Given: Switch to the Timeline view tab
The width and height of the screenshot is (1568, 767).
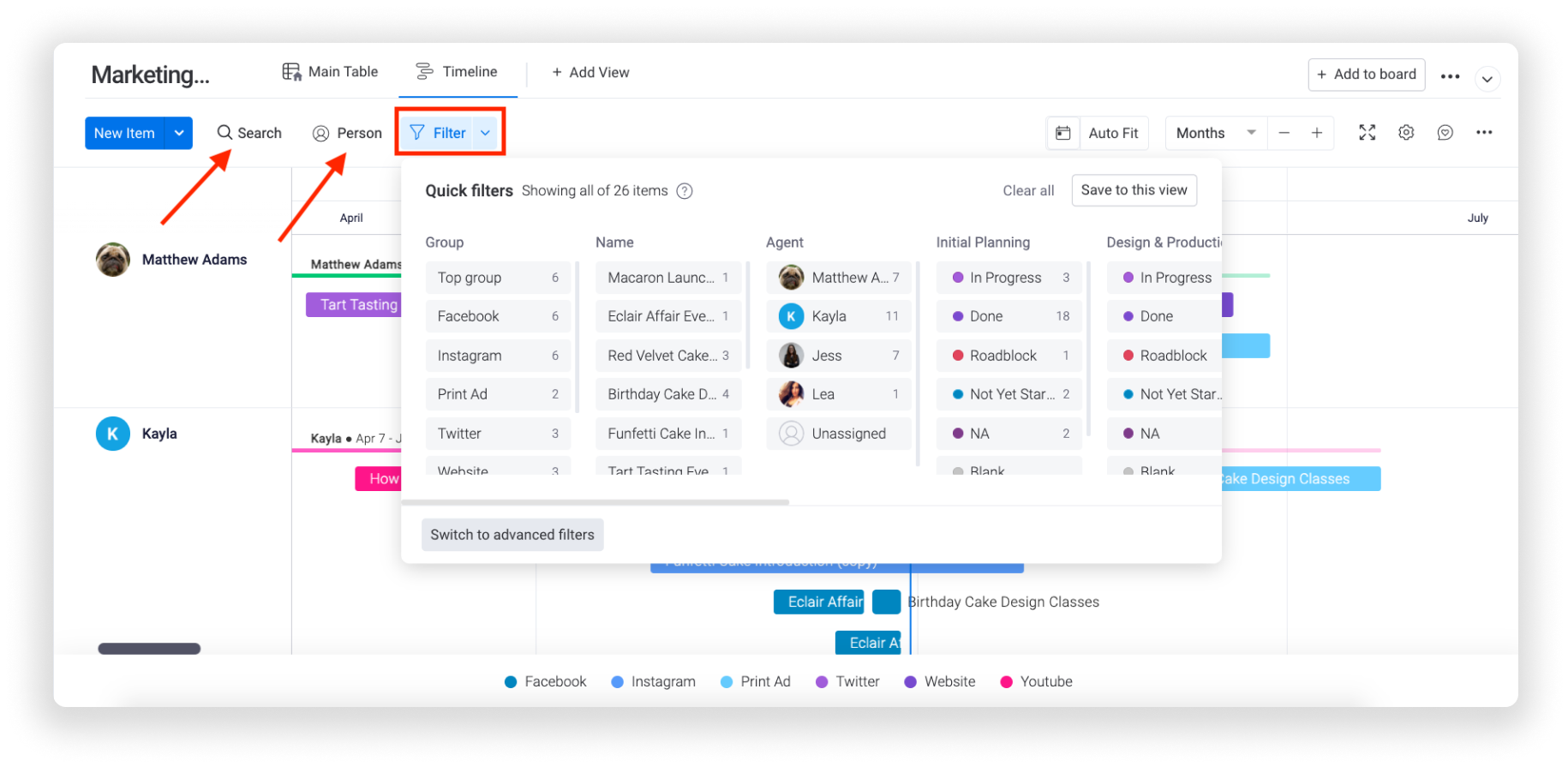Looking at the screenshot, I should (x=457, y=72).
